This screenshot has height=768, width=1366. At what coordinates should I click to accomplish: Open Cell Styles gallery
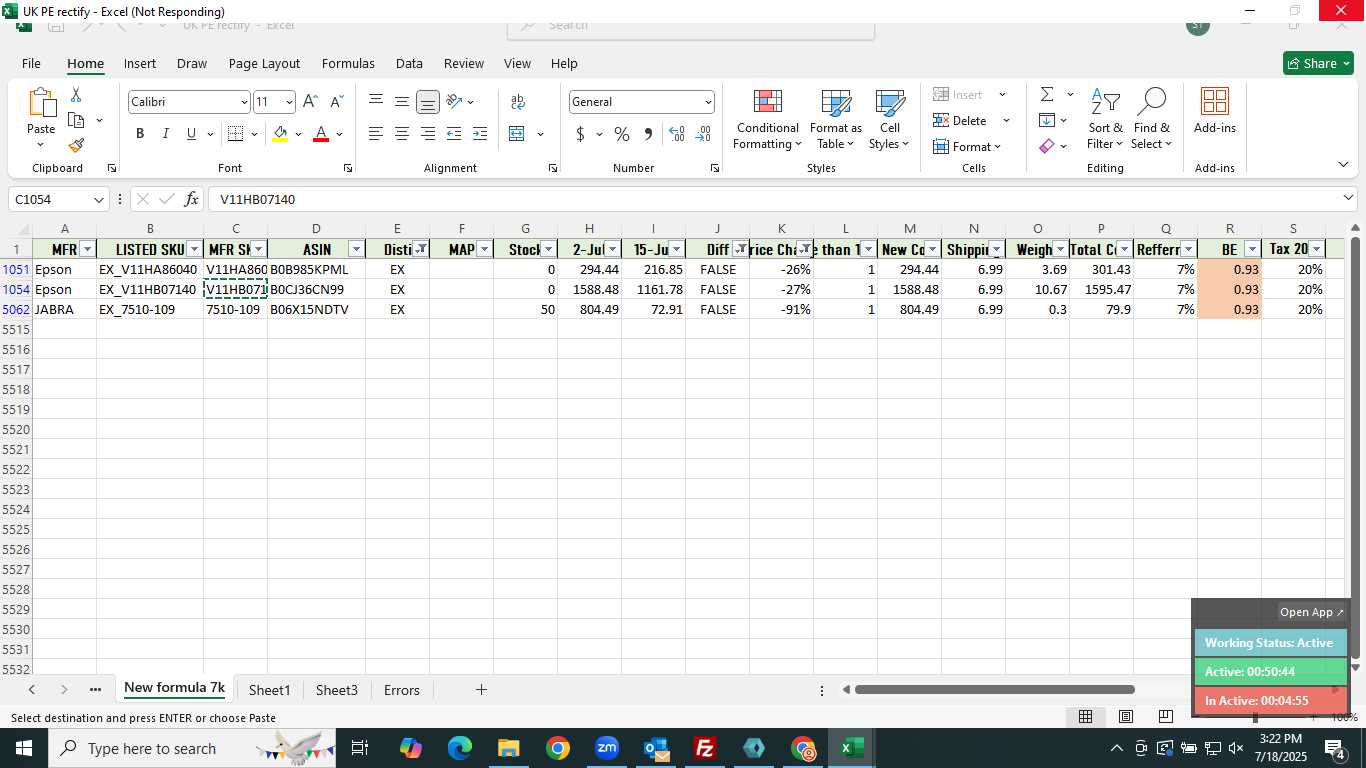coord(889,118)
